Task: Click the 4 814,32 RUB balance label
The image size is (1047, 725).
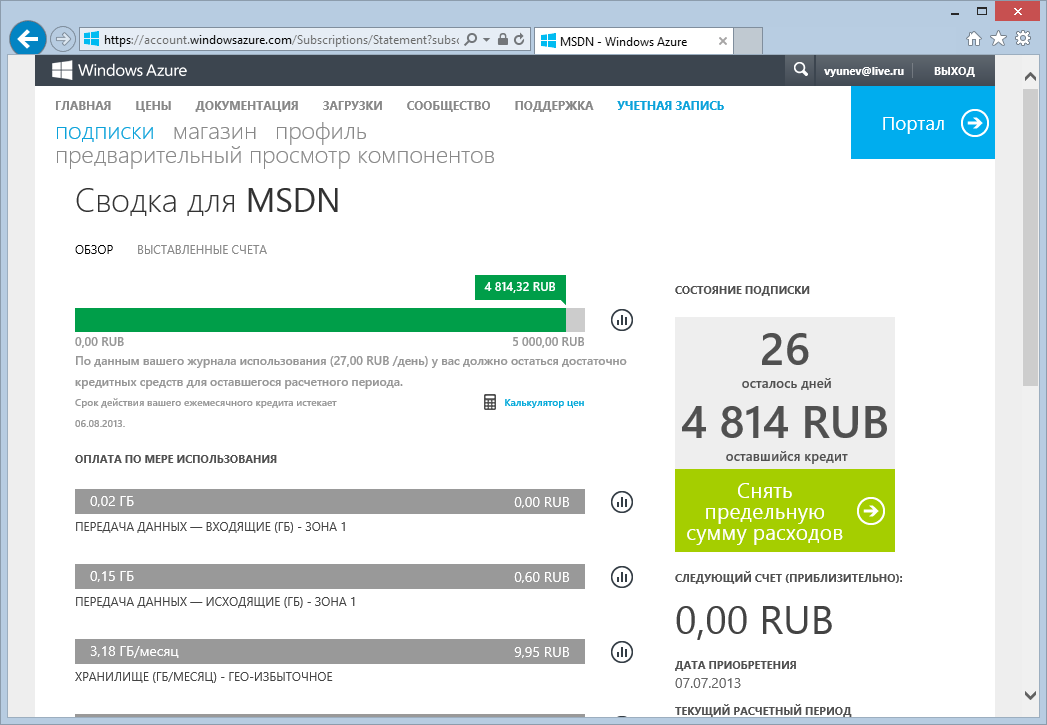Action: pos(520,287)
